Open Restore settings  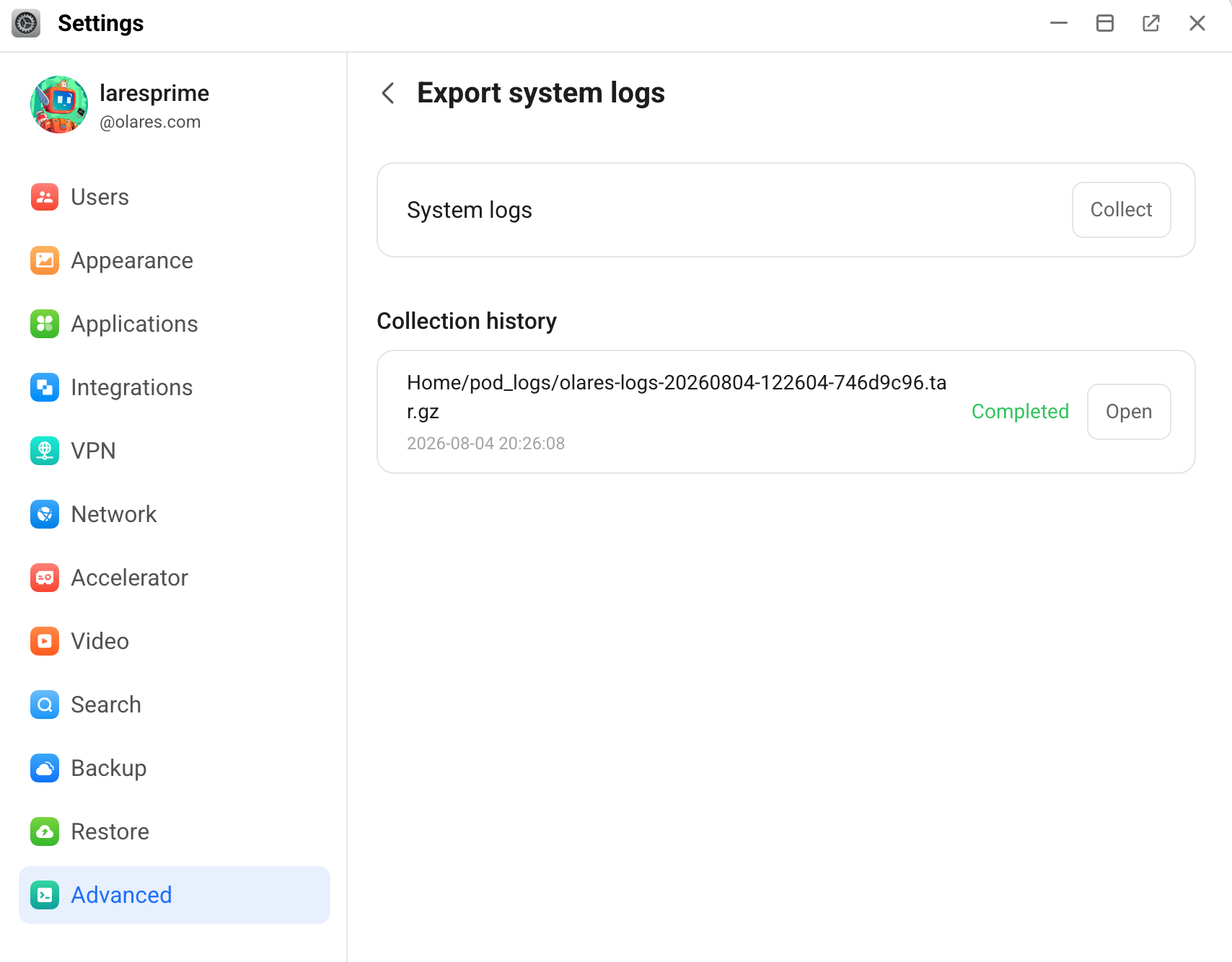point(175,831)
